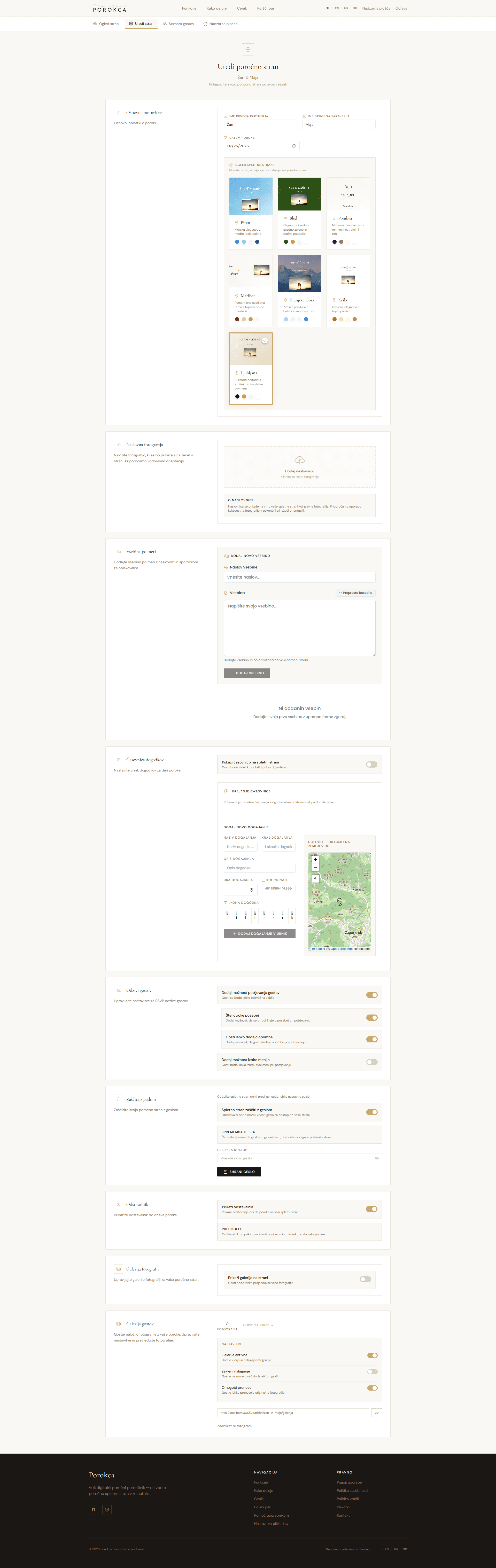Click the Galerija gostov section icon
Screen dimensions: 496x1568
pyautogui.click(x=119, y=1323)
